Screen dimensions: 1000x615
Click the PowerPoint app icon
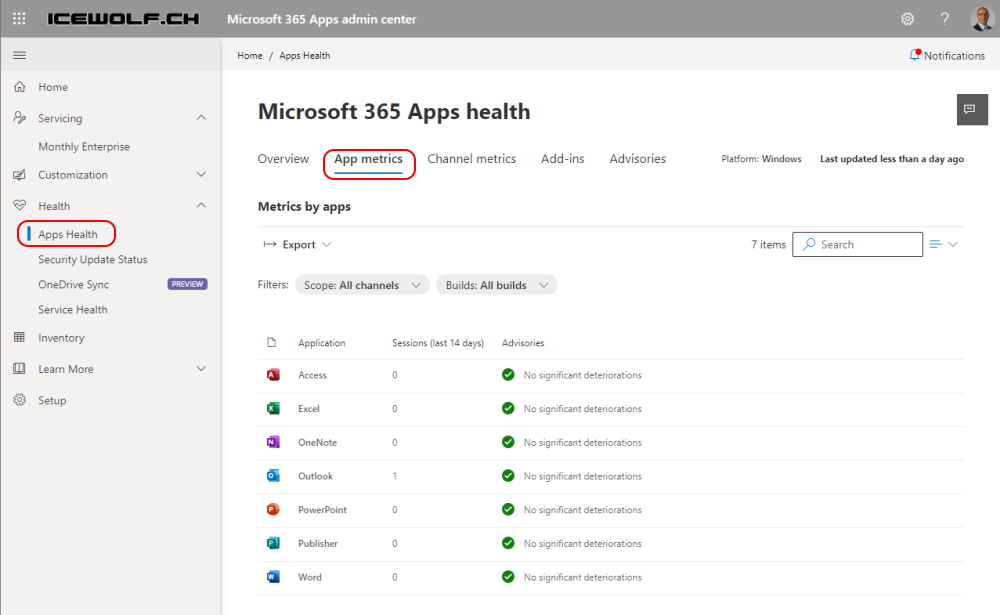pyautogui.click(x=273, y=510)
